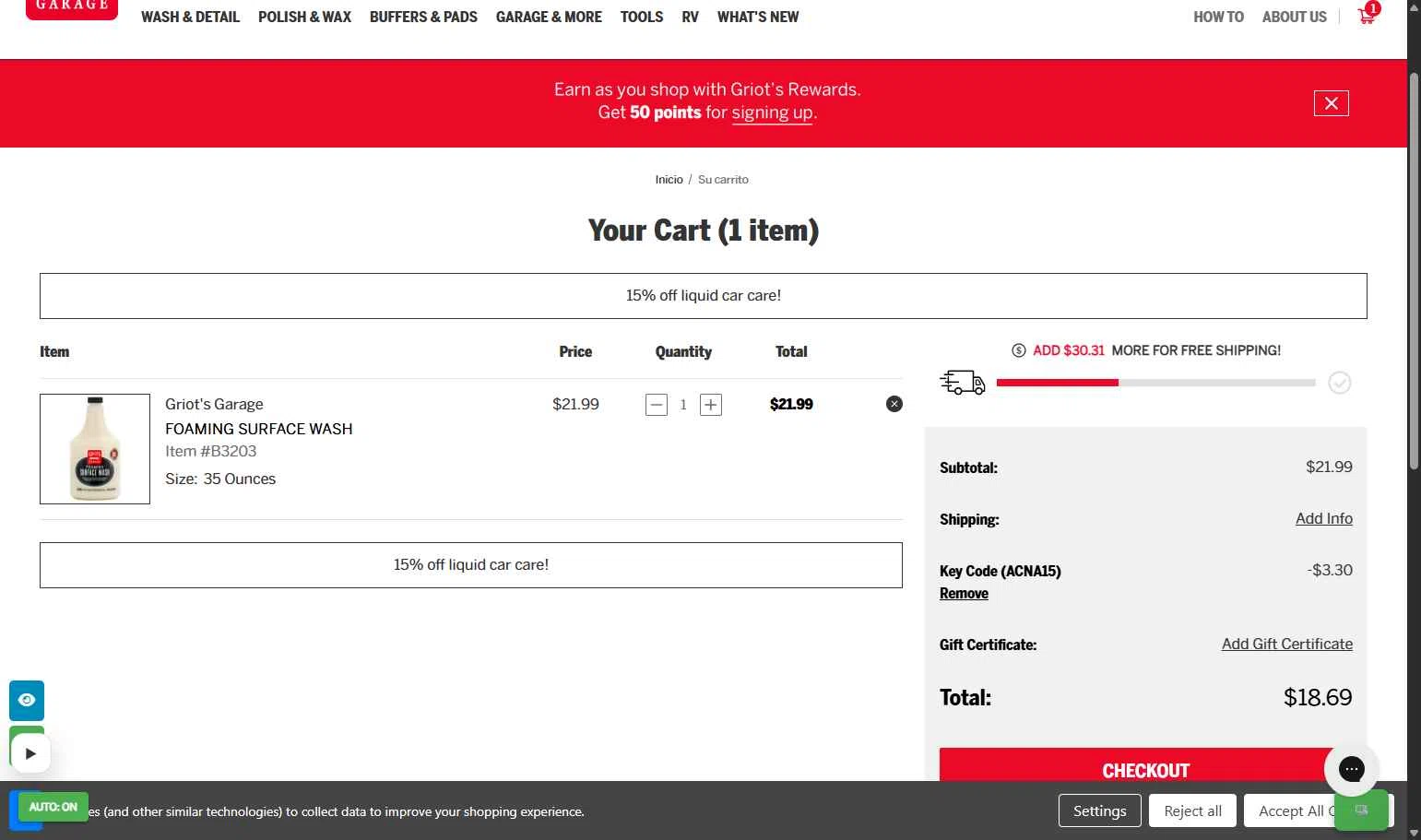Click Add Gift Certificate

[1287, 644]
